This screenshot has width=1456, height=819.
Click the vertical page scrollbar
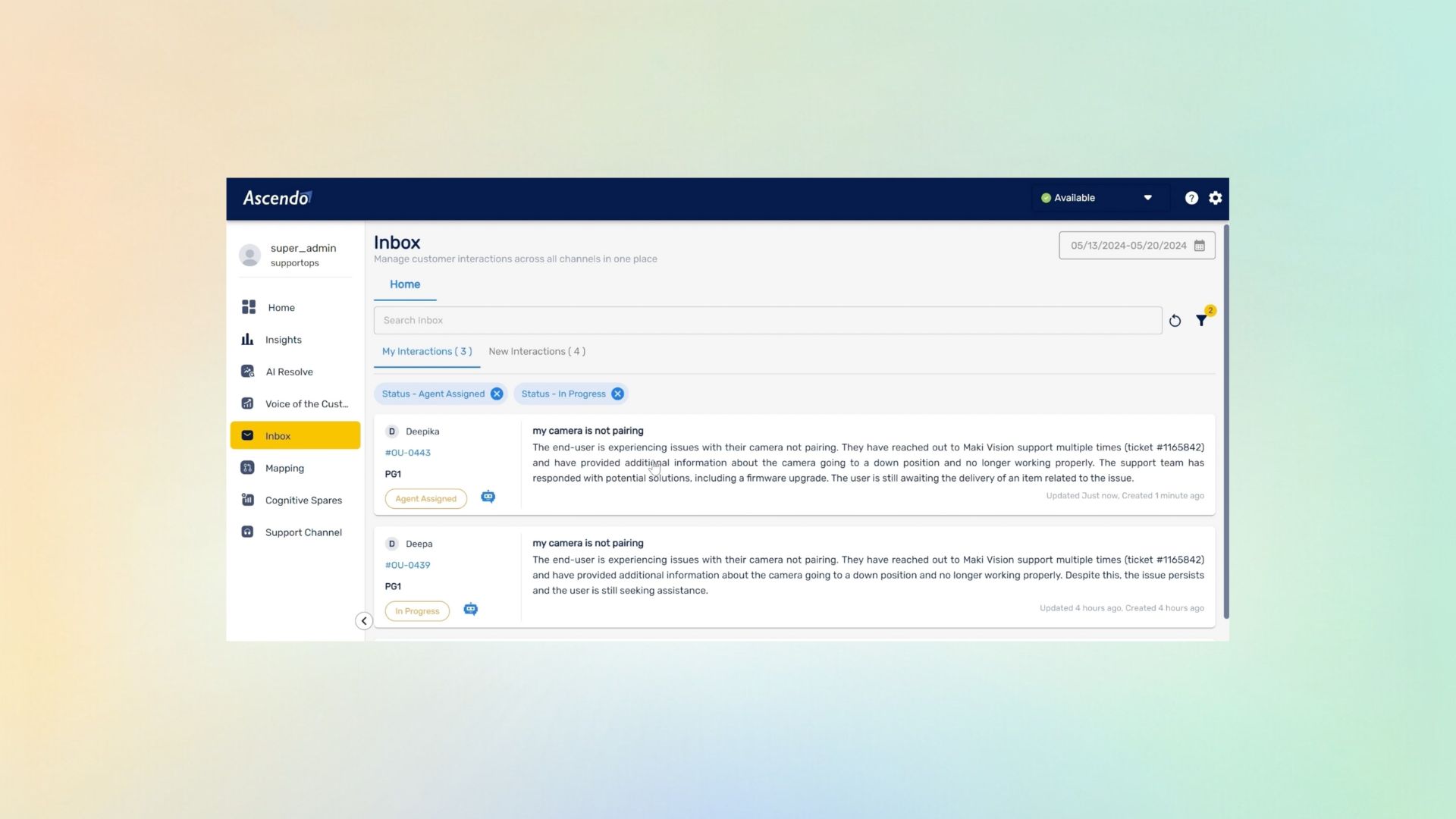point(1225,422)
